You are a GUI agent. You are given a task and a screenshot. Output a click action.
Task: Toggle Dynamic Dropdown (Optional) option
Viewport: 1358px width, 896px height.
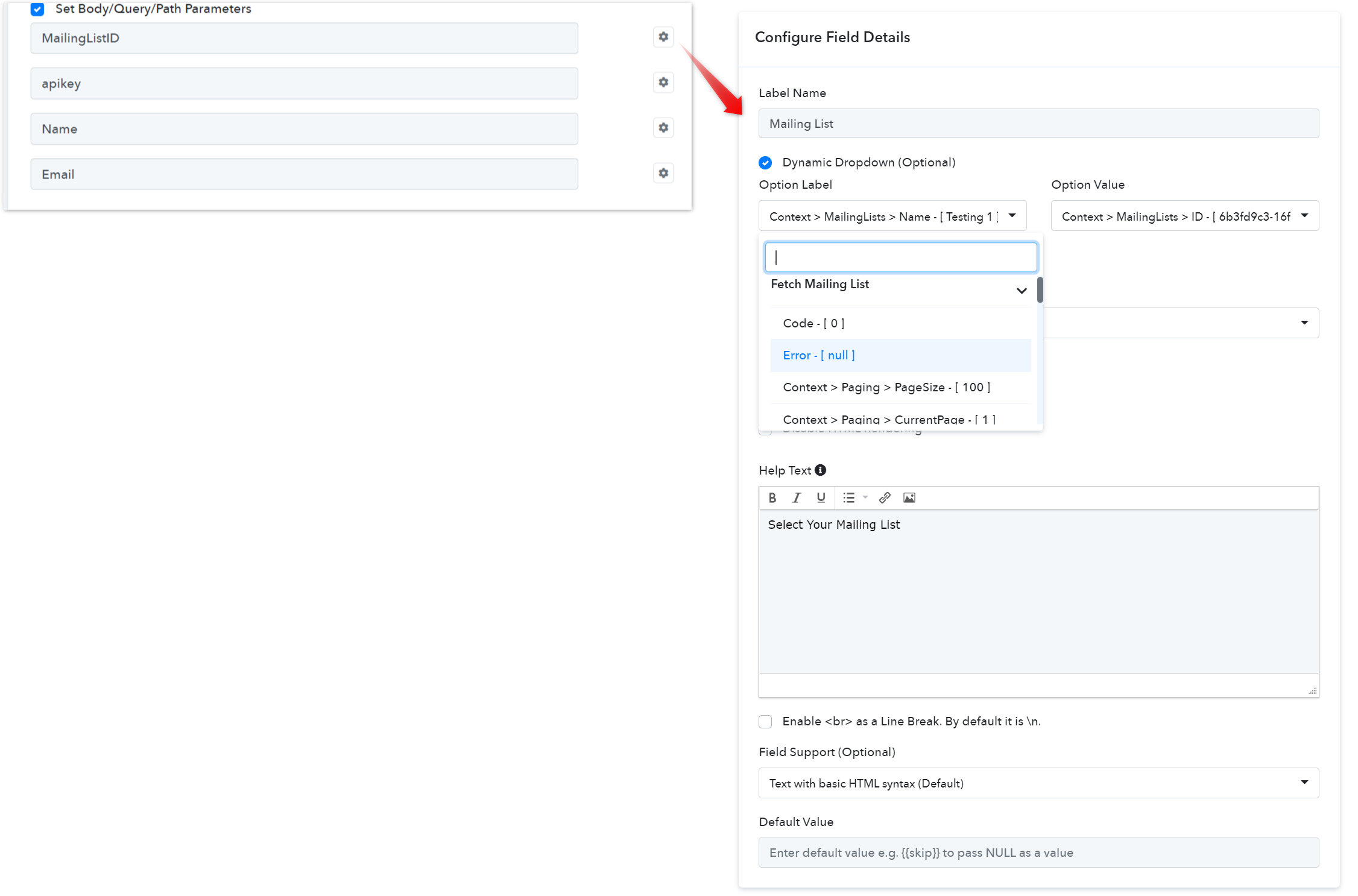[765, 163]
